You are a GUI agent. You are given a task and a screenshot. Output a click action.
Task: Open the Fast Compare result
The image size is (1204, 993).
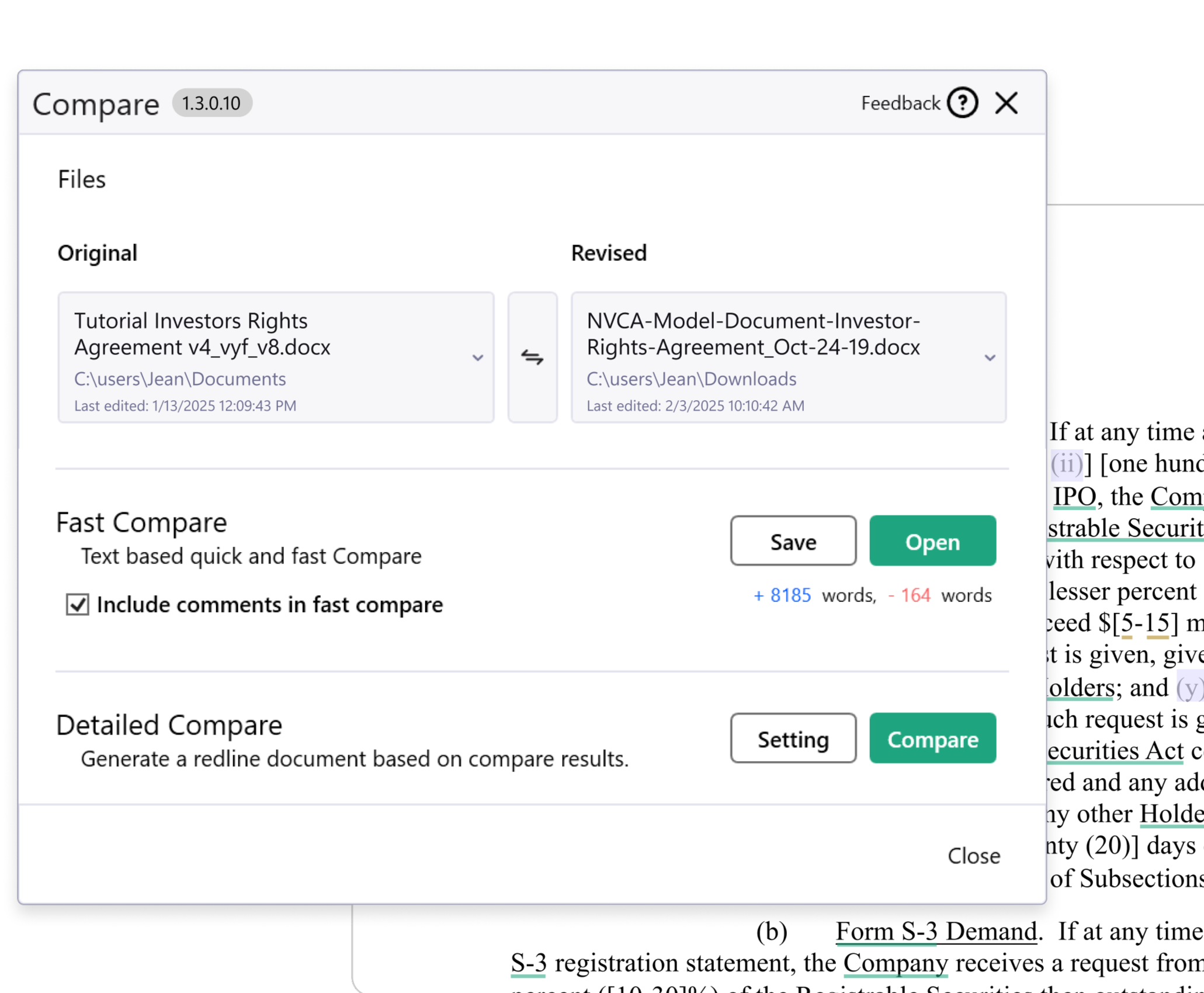[932, 541]
